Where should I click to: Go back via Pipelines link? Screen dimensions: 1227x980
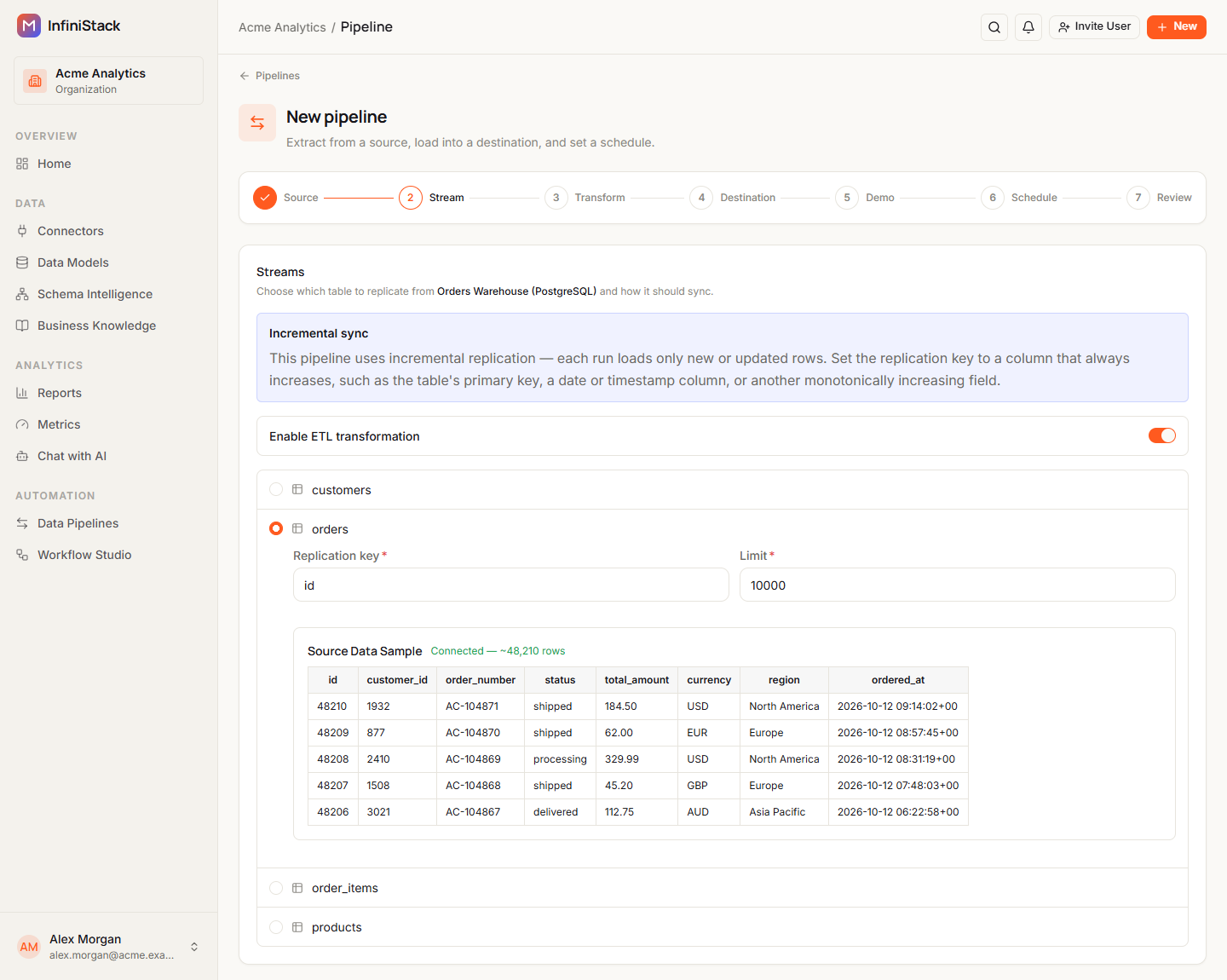(x=269, y=76)
